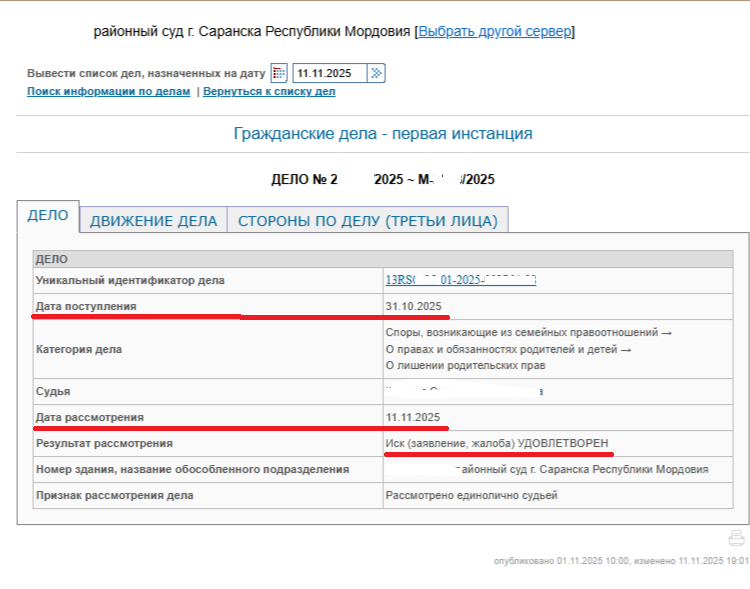Image resolution: width=750 pixels, height=589 pixels.
Task: Click the gray 'ДЕЛО' table header row
Action: point(383,259)
